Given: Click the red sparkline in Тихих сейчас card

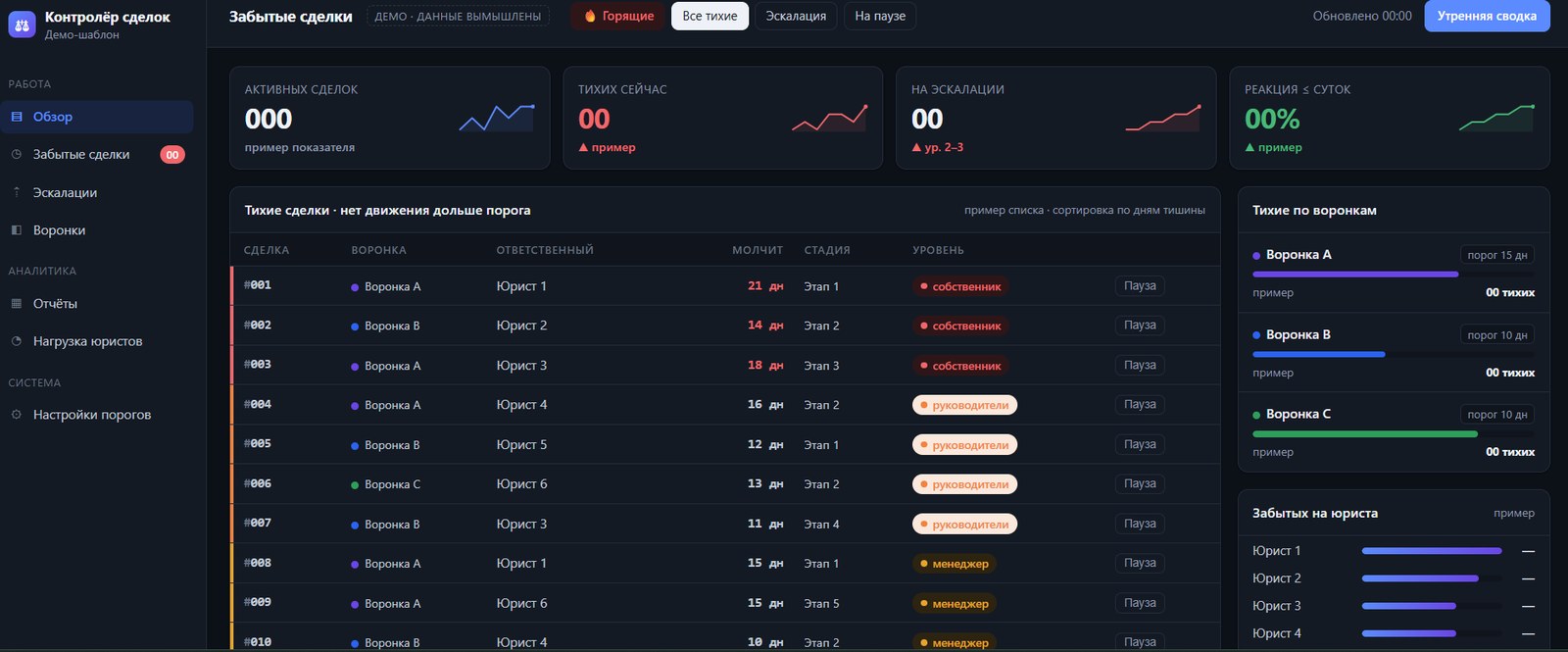Looking at the screenshot, I should pos(830,118).
